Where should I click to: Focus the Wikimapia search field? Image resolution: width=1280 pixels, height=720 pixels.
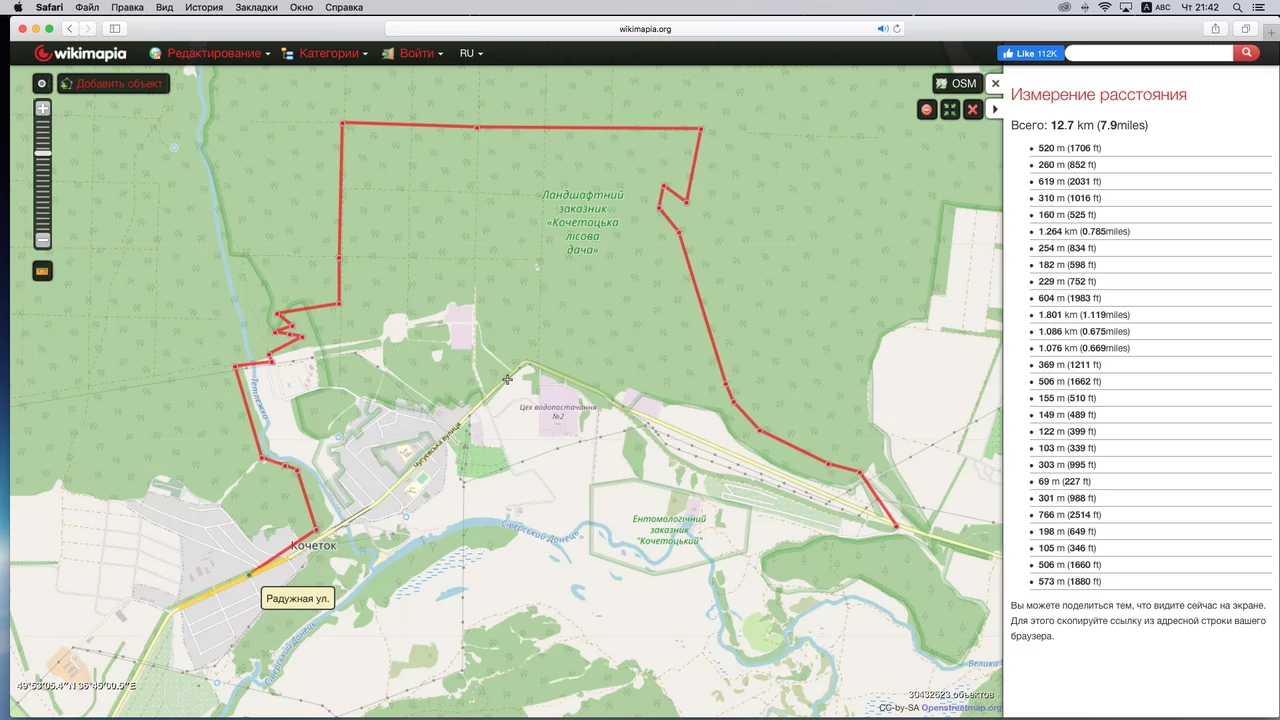point(1149,53)
